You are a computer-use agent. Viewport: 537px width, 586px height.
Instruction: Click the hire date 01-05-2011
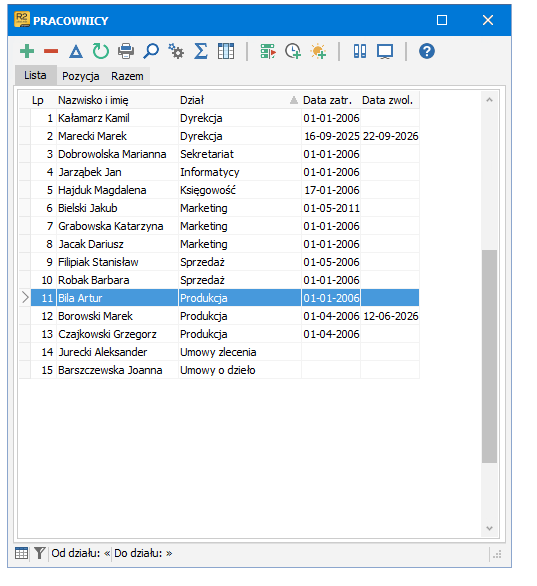coord(331,208)
